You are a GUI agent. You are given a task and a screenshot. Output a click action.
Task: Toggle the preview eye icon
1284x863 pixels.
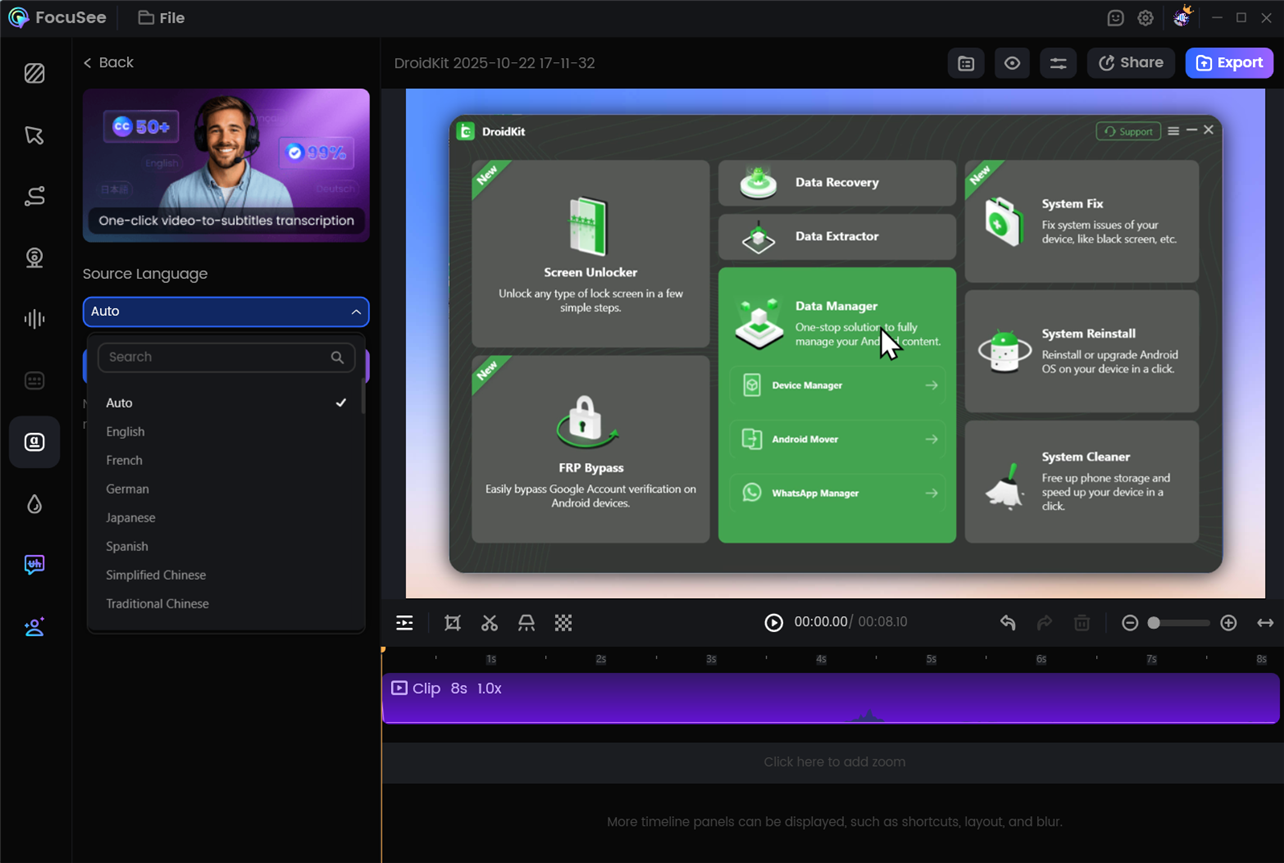(x=1012, y=63)
